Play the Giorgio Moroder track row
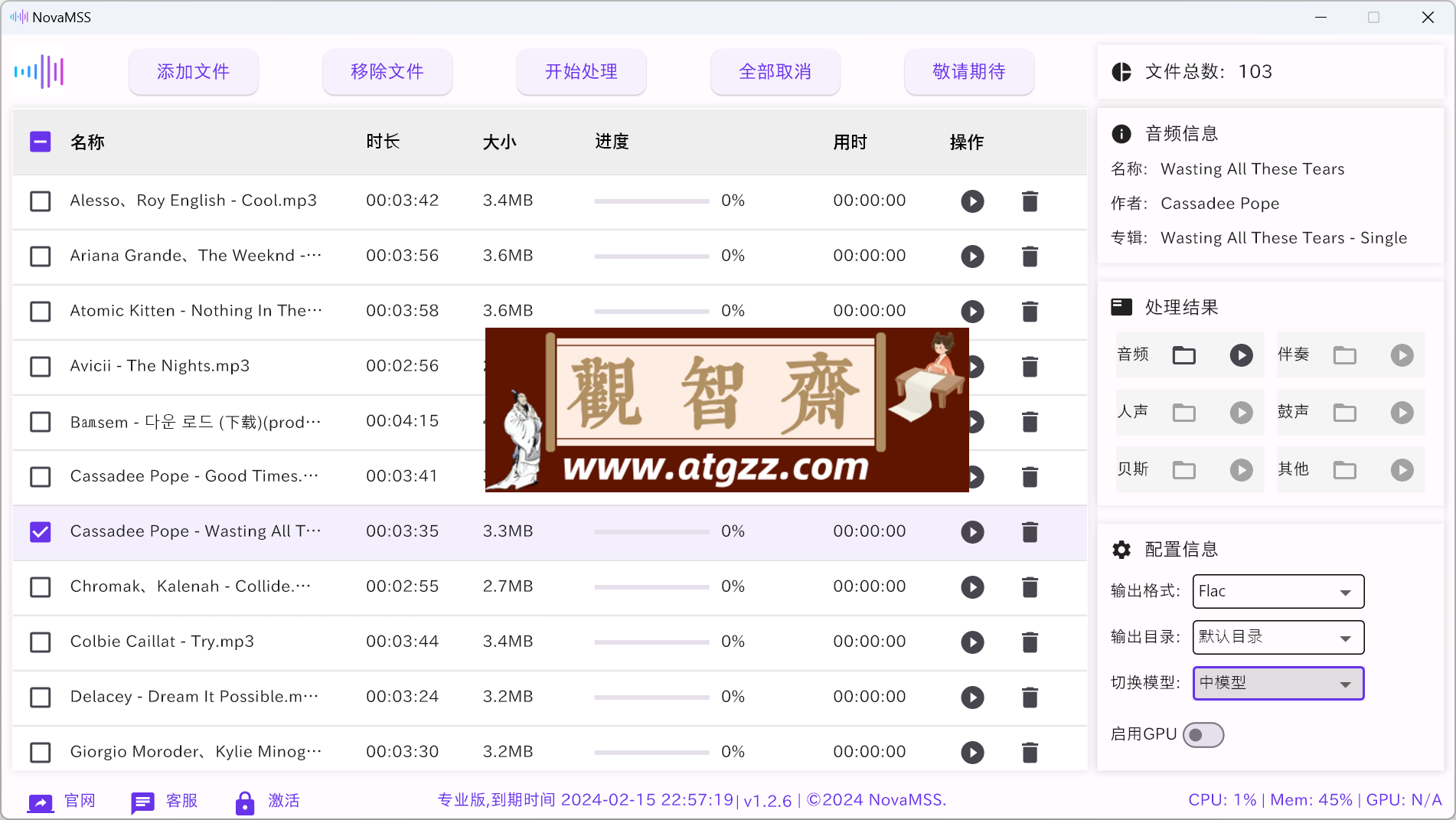 pyautogui.click(x=972, y=753)
